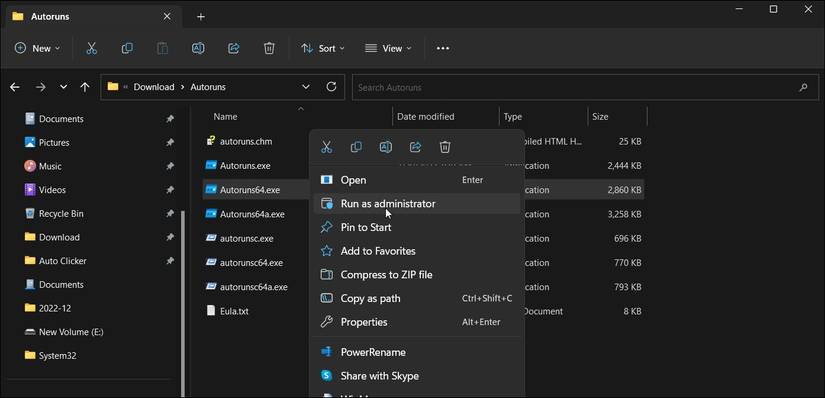Refresh the Autoruns folder view
Screen dimensions: 825x398
coord(331,87)
